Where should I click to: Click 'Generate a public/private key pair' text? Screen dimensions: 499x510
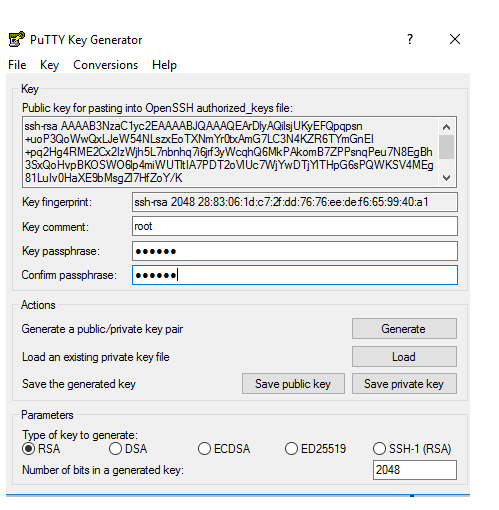(102, 329)
